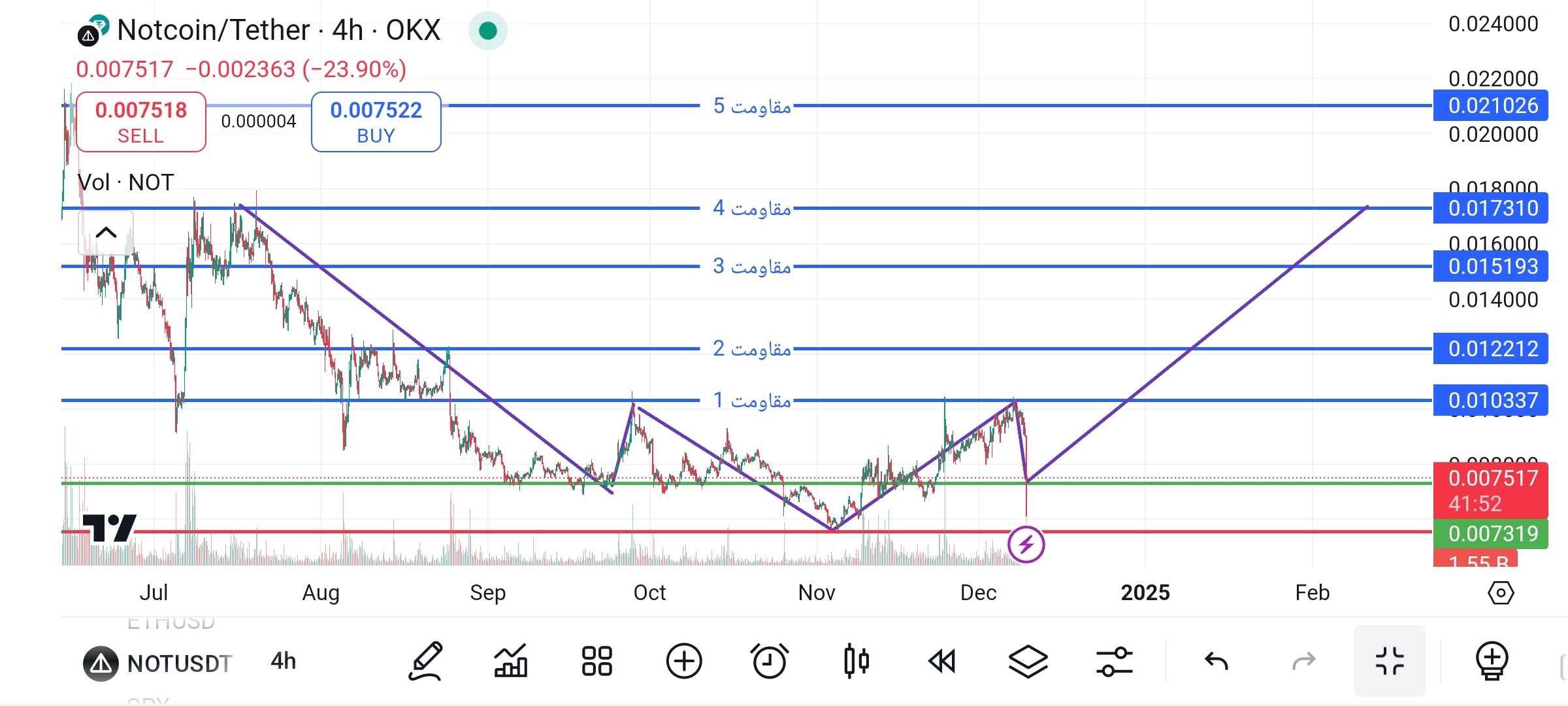Create an alert with the alarm clock icon
Viewport: 1568px width, 706px height.
[x=769, y=662]
